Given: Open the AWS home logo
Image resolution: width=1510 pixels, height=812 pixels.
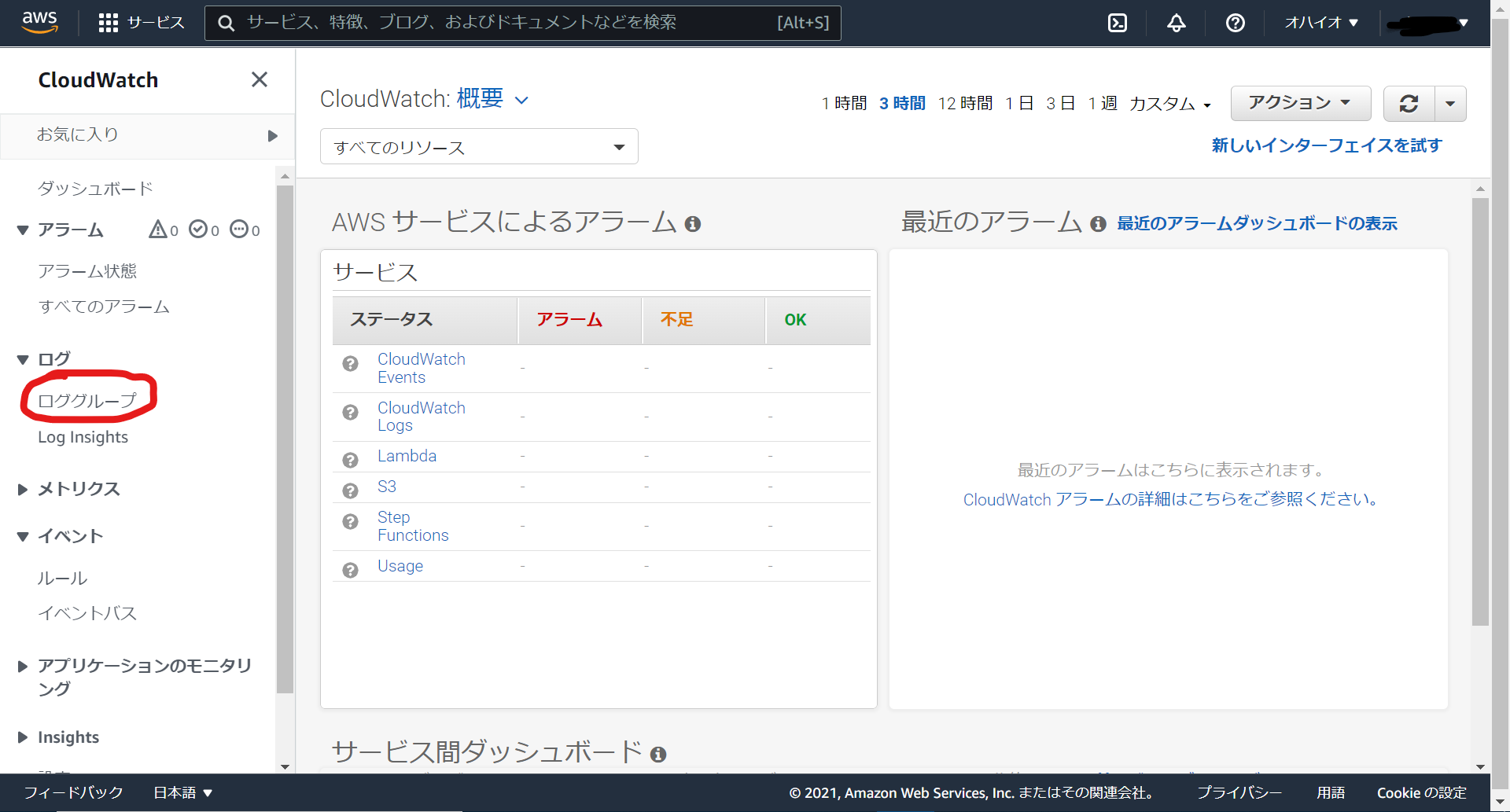Looking at the screenshot, I should 40,22.
